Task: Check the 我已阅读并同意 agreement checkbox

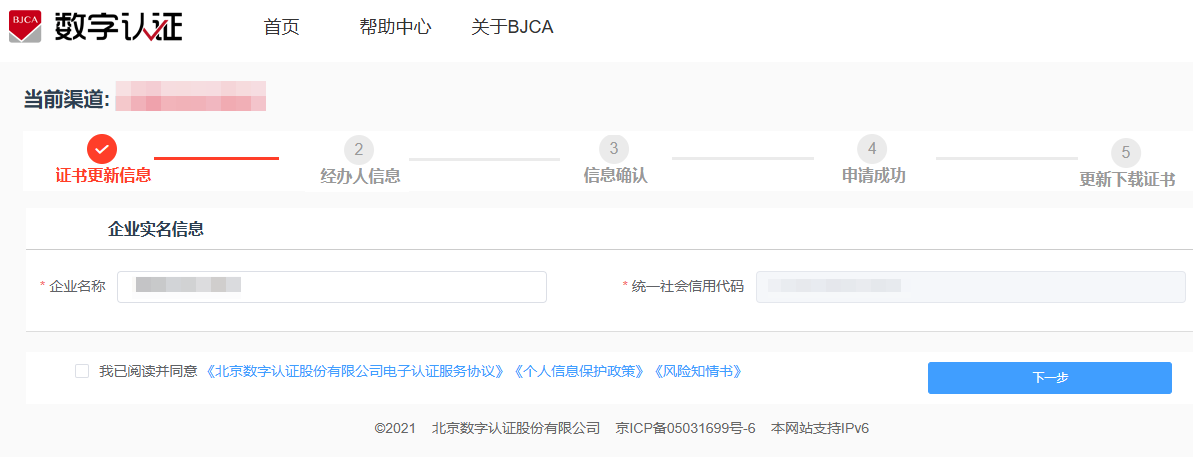Action: (82, 371)
